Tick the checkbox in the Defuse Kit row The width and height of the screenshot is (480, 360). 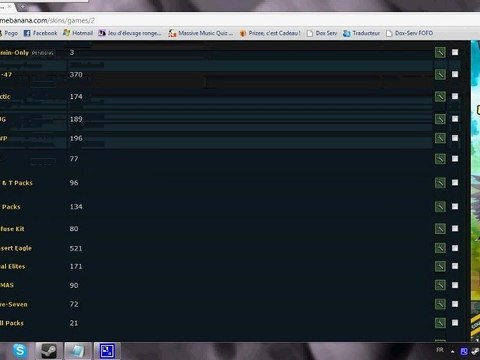point(455,228)
